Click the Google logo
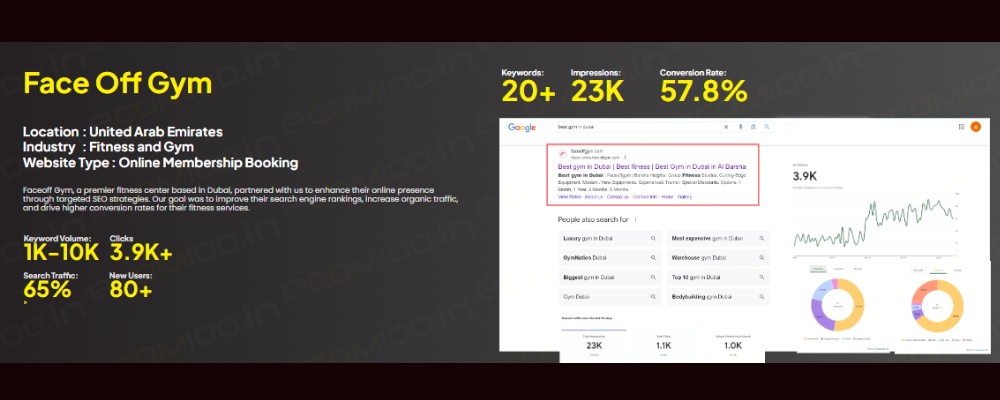The height and width of the screenshot is (400, 1000). pos(522,127)
